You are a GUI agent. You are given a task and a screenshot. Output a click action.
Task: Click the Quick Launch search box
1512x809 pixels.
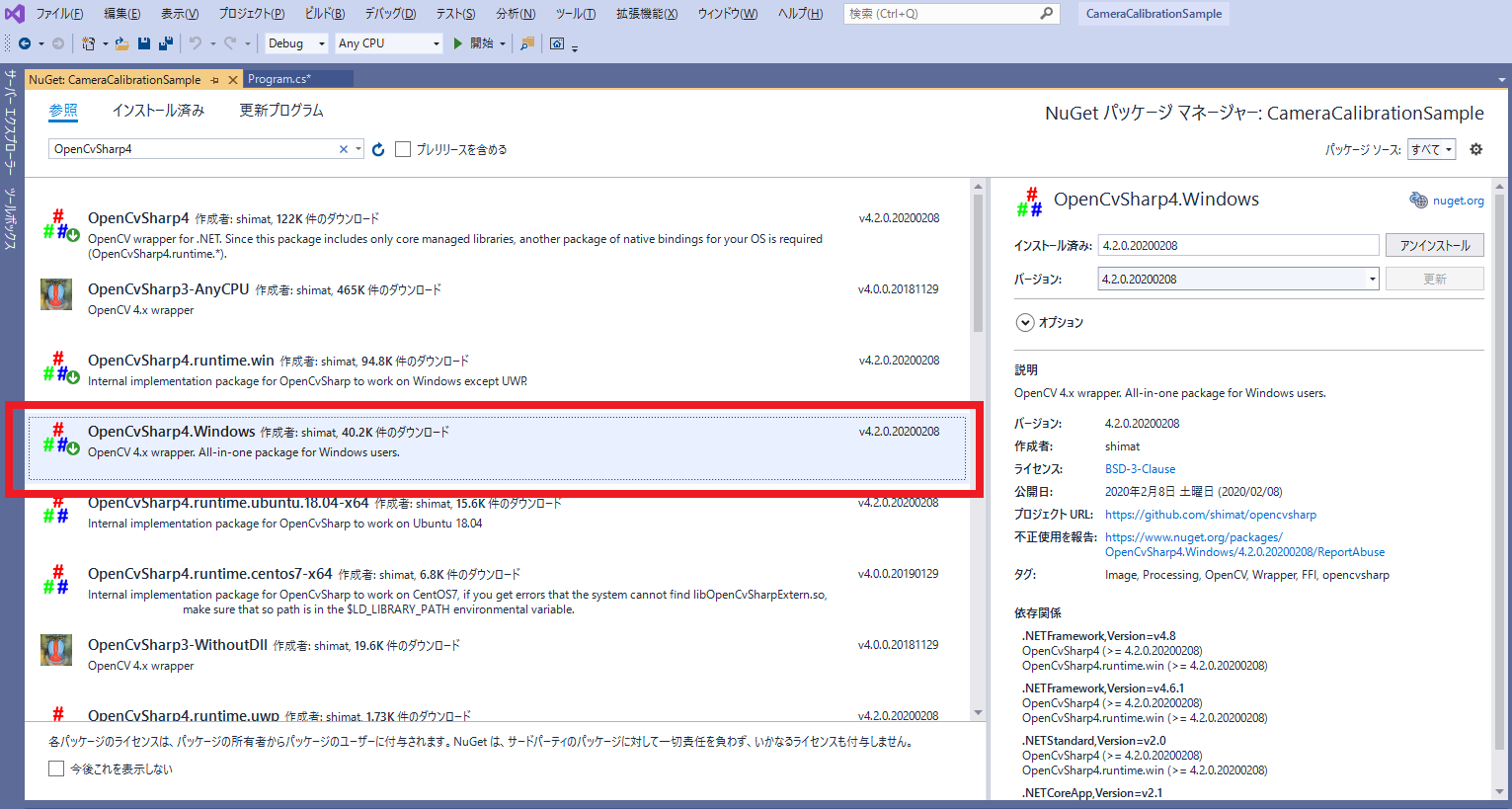coord(952,14)
